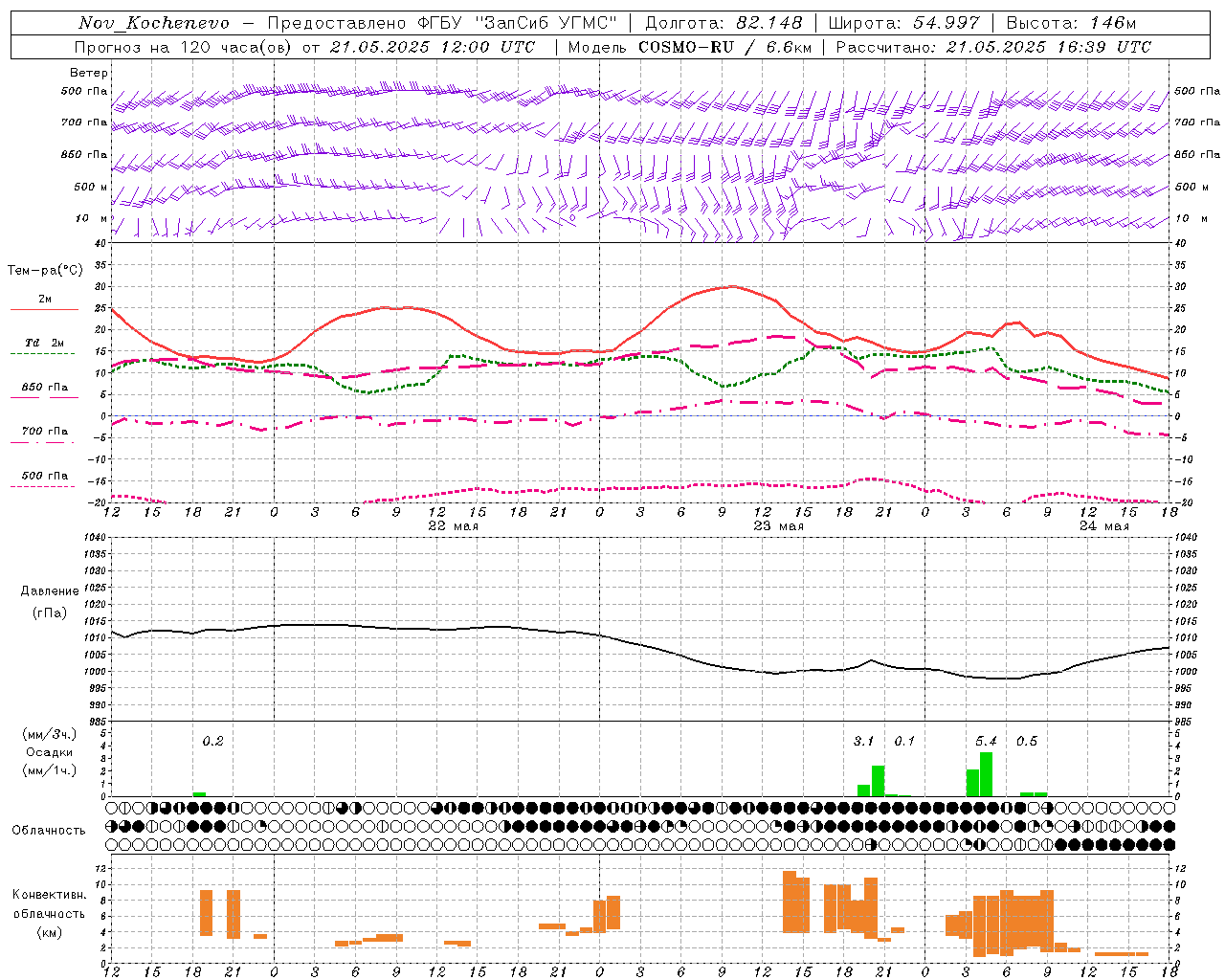
Task: Click the Высота: 146м value
Action: [1072, 23]
